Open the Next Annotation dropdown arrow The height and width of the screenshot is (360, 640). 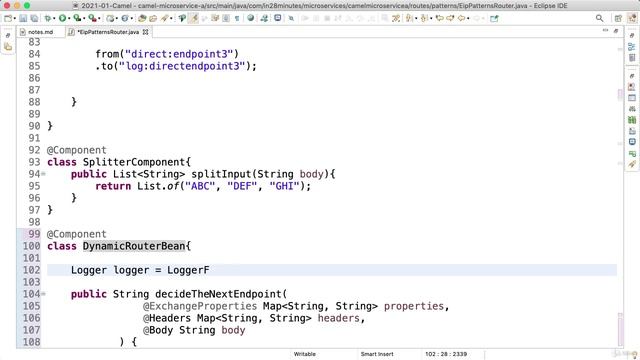[416, 18]
